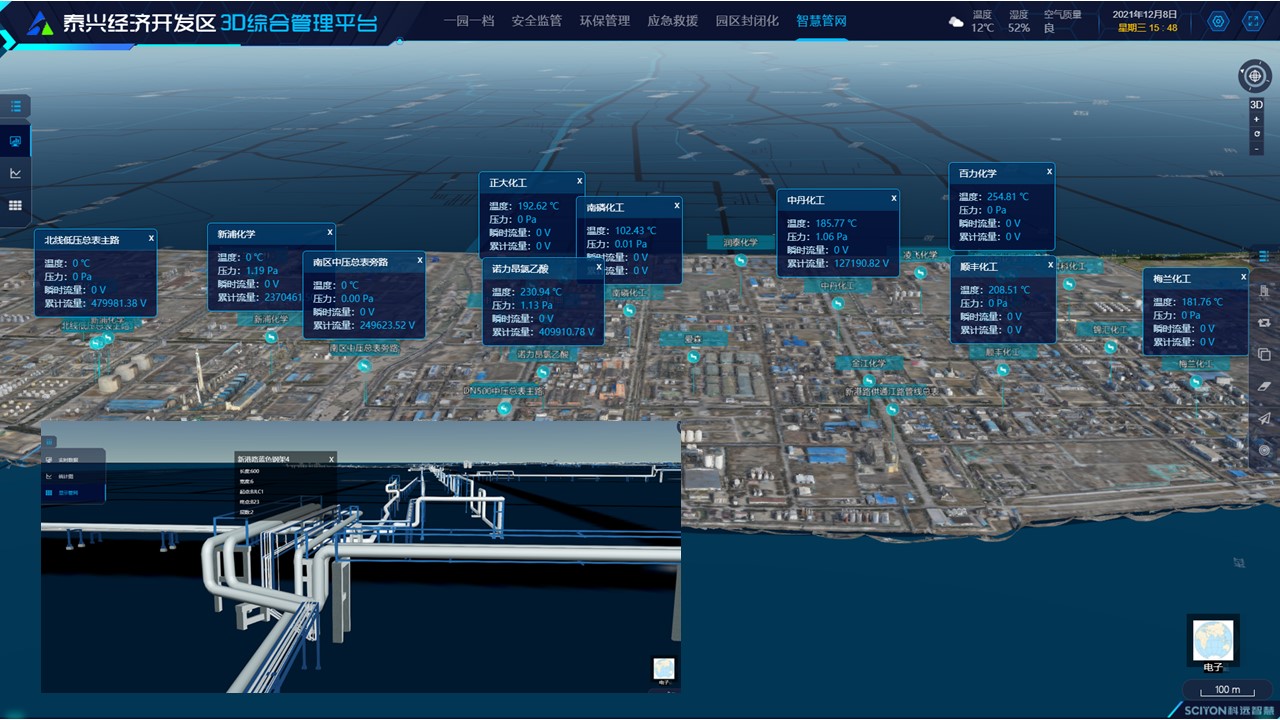1280x720 pixels.
Task: Collapse the left sidebar list menu
Action: [15, 106]
